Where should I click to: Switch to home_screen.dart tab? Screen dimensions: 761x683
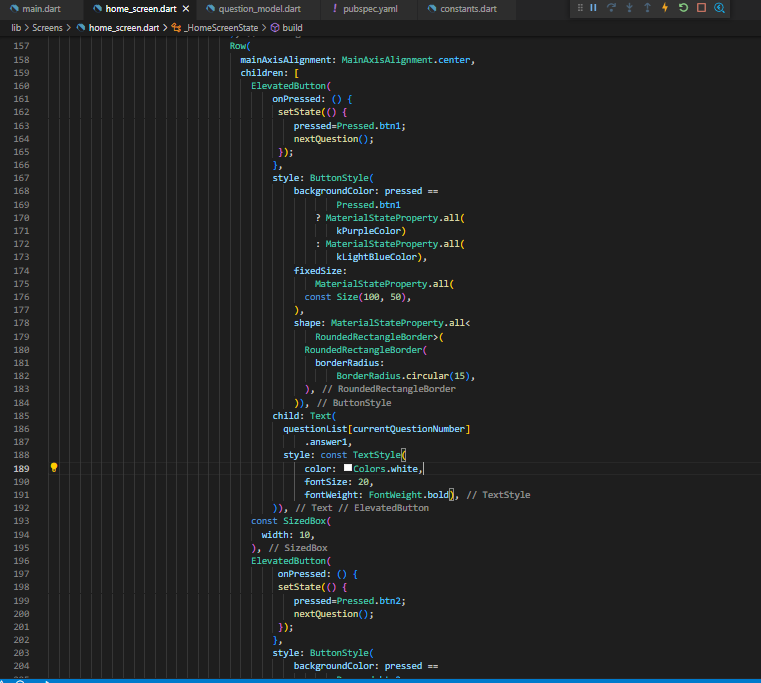tap(141, 9)
